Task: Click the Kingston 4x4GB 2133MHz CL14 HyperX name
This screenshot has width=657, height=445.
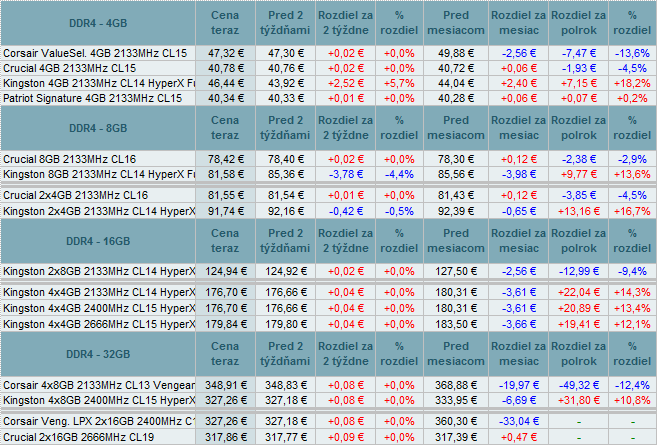Action: click(99, 292)
